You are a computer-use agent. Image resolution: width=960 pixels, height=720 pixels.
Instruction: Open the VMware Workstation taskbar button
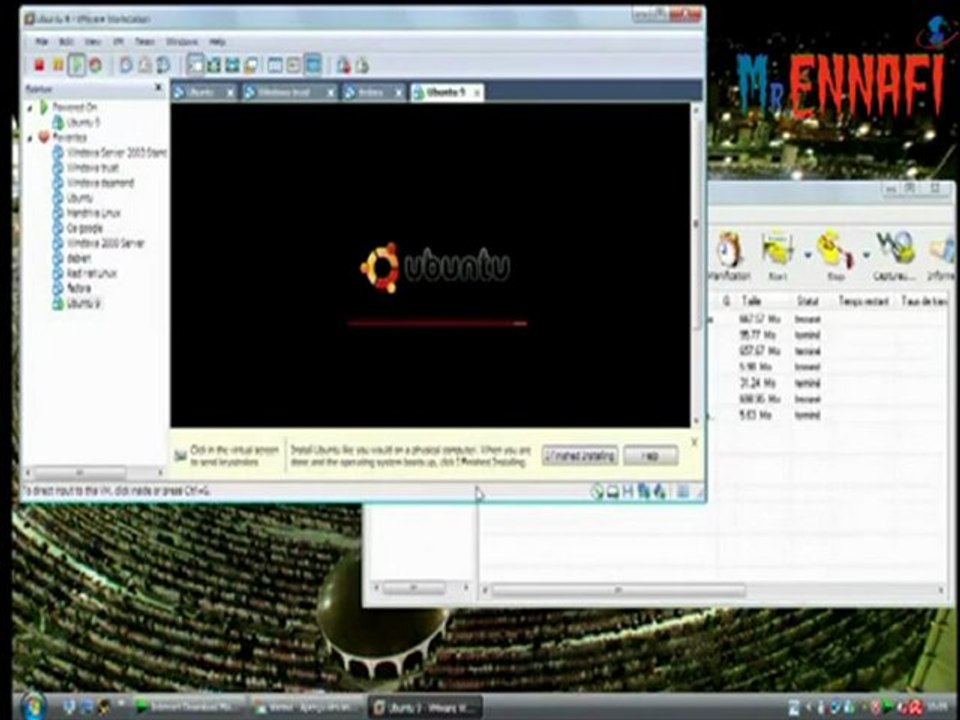pos(426,707)
